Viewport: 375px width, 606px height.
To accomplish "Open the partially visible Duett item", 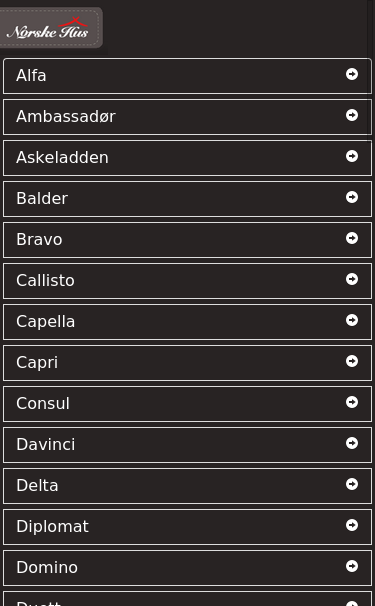I will tap(188, 599).
